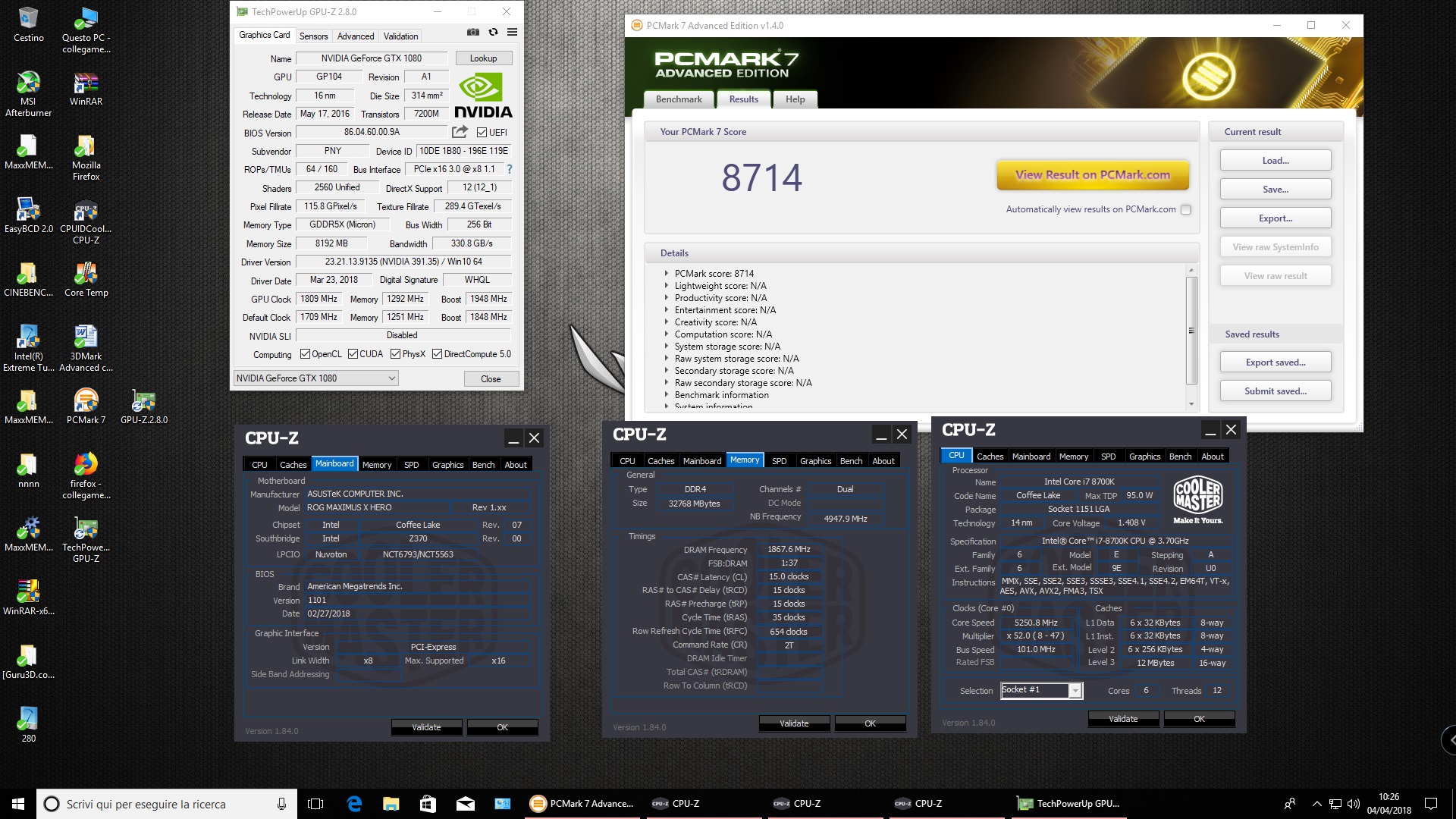
Task: Launch Microsoft Edge from taskbar
Action: [x=354, y=804]
